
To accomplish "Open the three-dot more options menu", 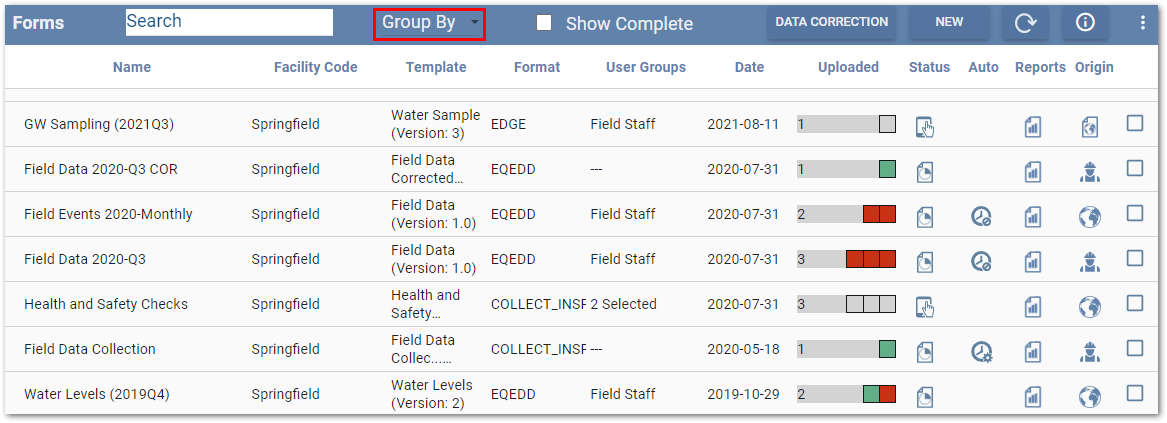I will [1143, 23].
